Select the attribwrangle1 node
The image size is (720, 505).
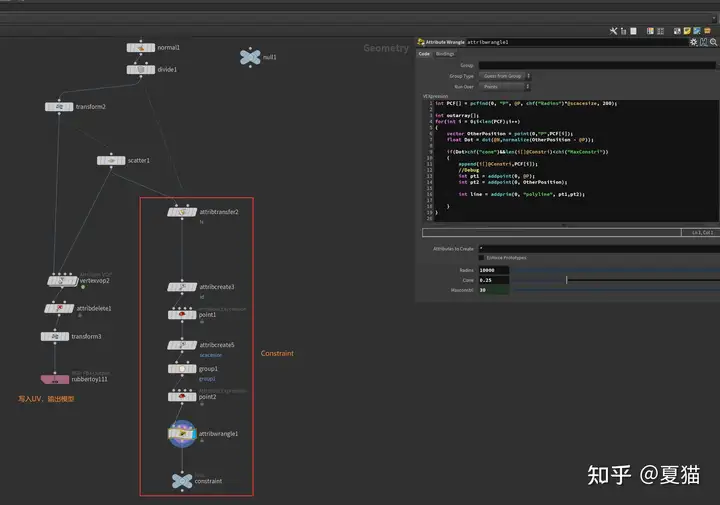(x=181, y=434)
